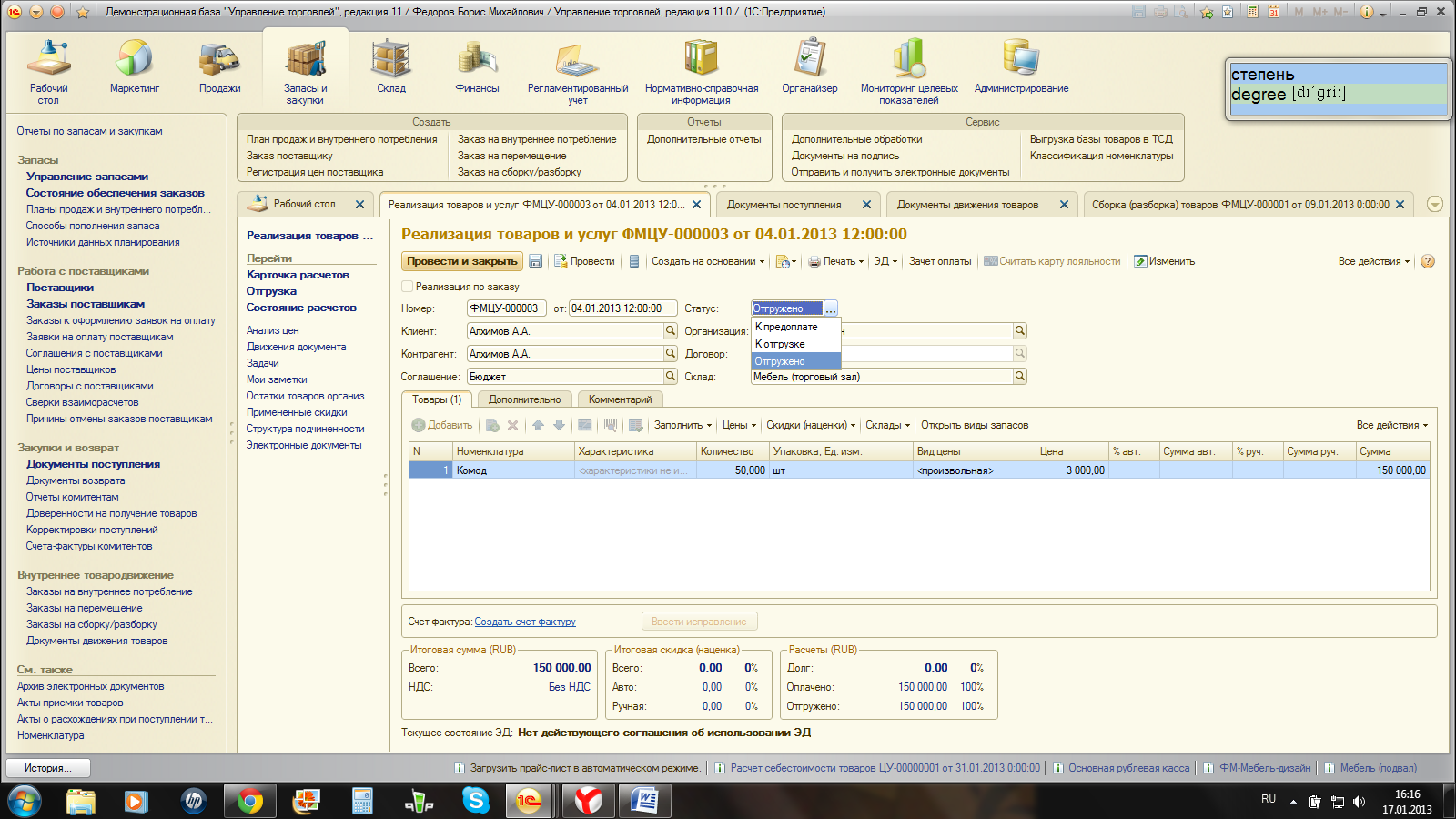Expand the Все действия menu in document toolbar
Screen dimensions: 1456x819
pyautogui.click(x=1373, y=261)
